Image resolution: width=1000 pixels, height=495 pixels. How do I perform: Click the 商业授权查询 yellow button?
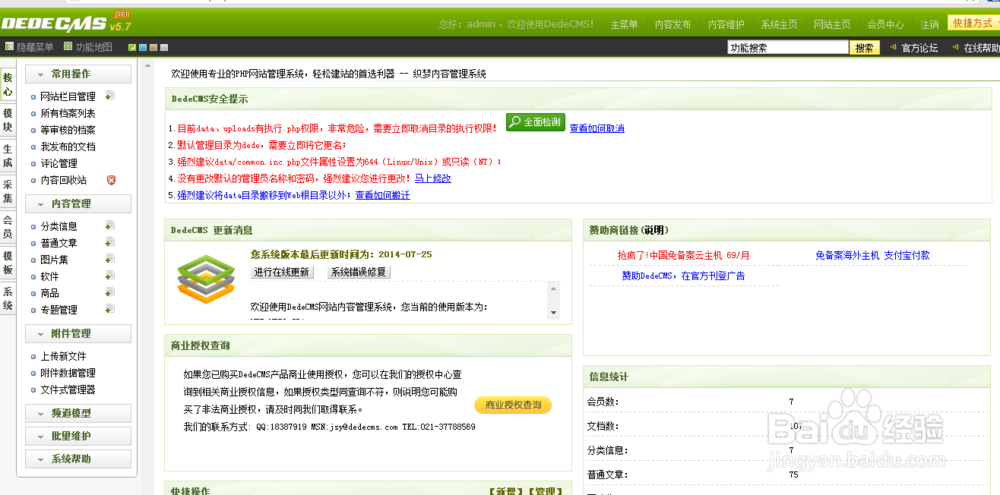pos(513,405)
